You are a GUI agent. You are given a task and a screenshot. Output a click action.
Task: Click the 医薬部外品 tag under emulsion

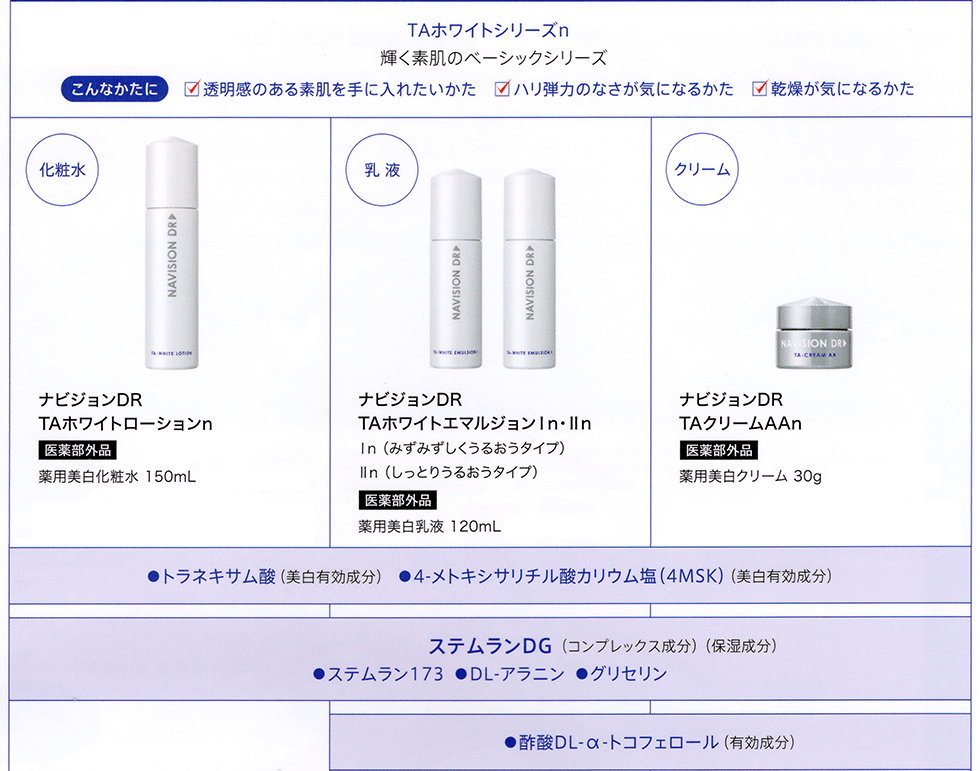(x=398, y=500)
